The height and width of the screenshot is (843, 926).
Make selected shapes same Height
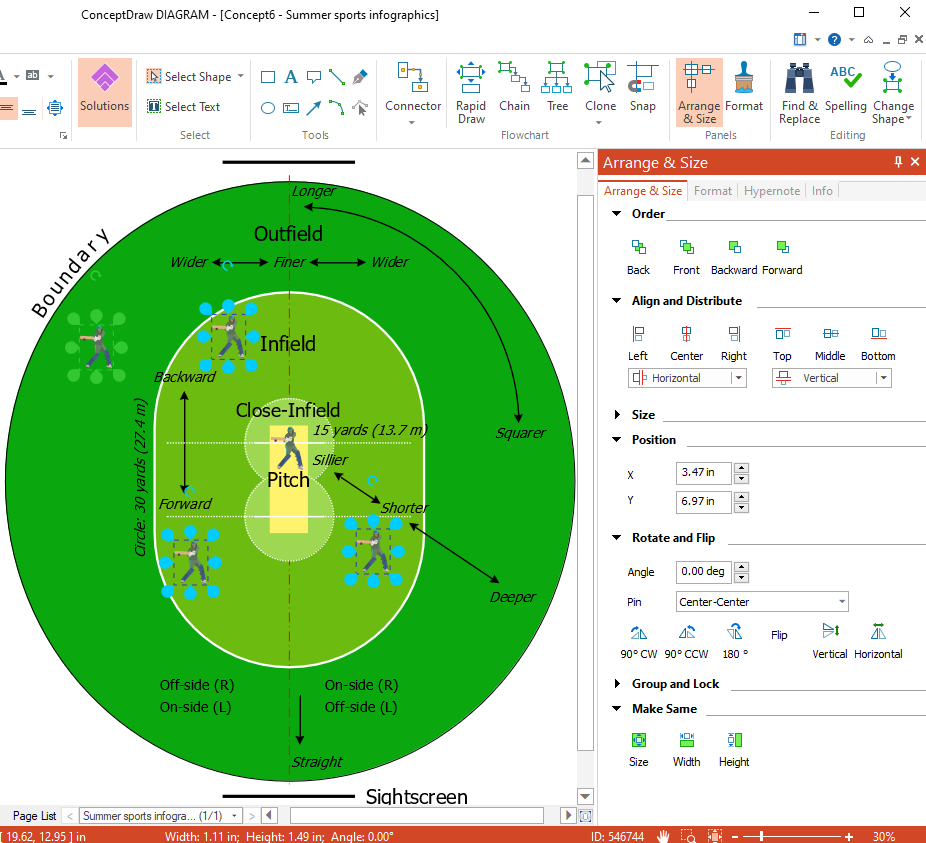734,750
